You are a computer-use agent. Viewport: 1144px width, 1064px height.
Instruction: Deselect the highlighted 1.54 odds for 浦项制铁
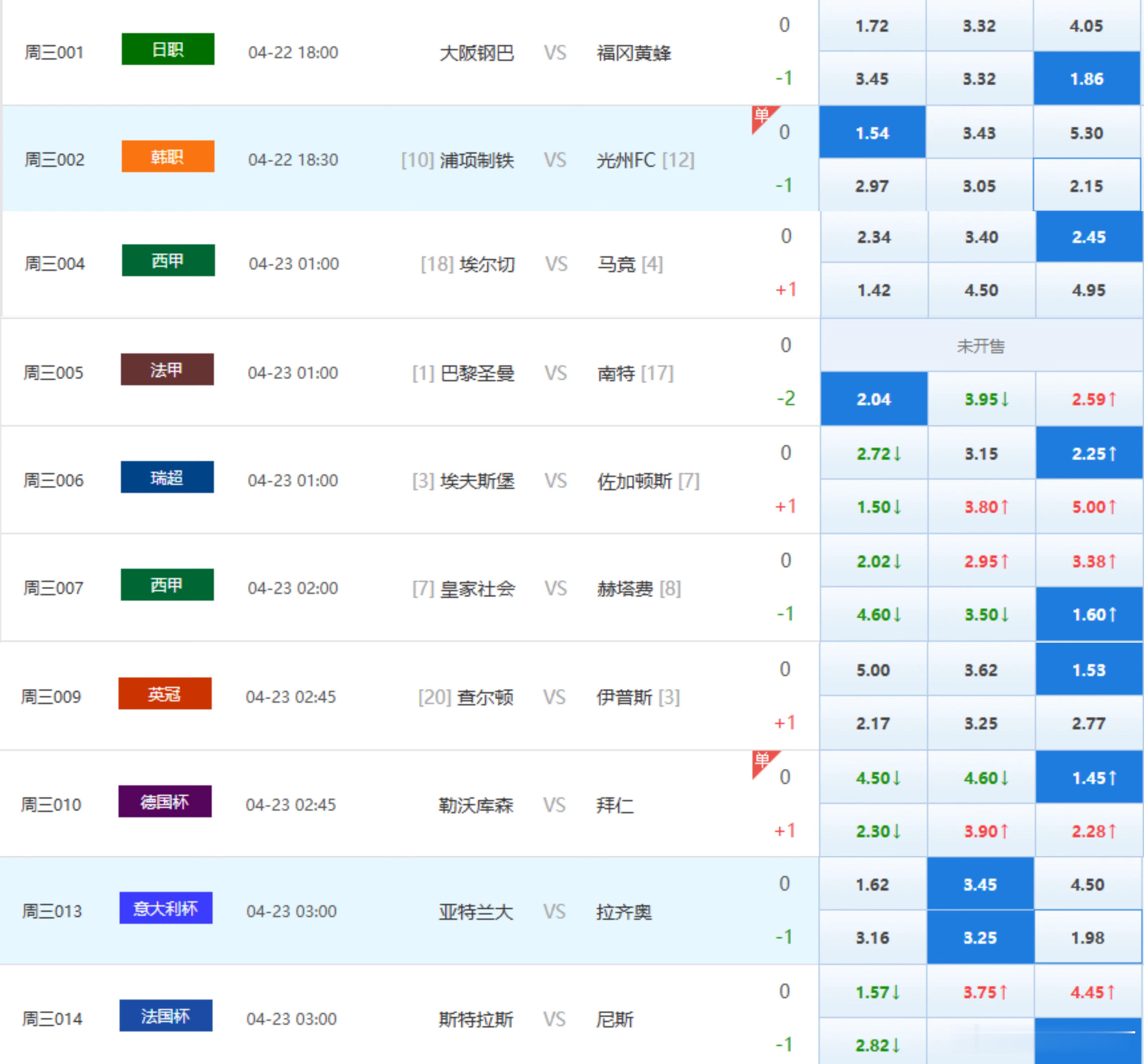(x=872, y=133)
